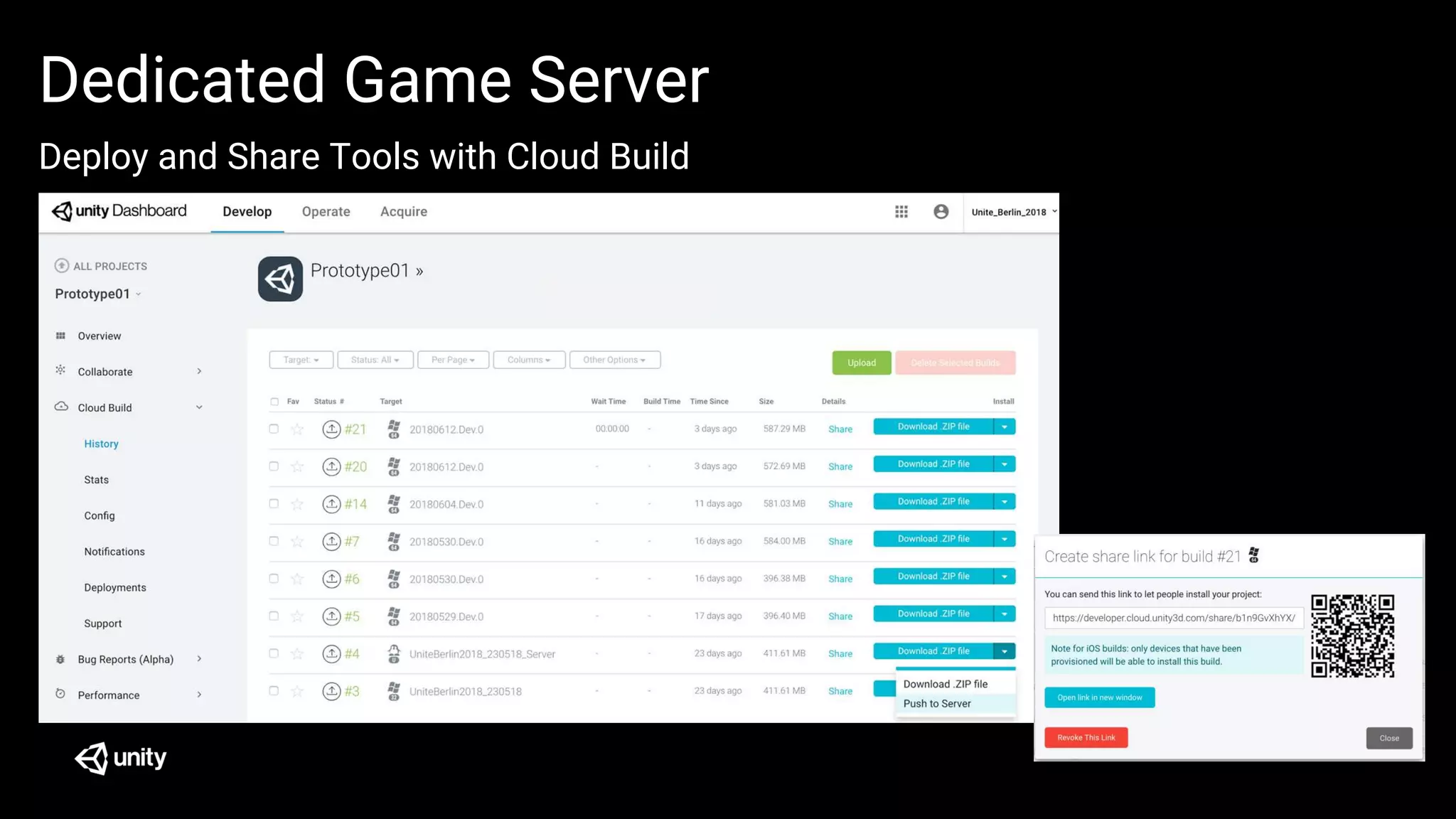Click the All Projects up-arrow icon
Image resolution: width=1456 pixels, height=819 pixels.
[x=62, y=266]
